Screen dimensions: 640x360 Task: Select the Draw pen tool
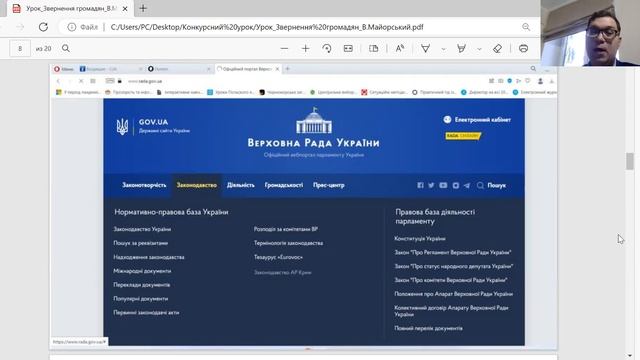425,48
